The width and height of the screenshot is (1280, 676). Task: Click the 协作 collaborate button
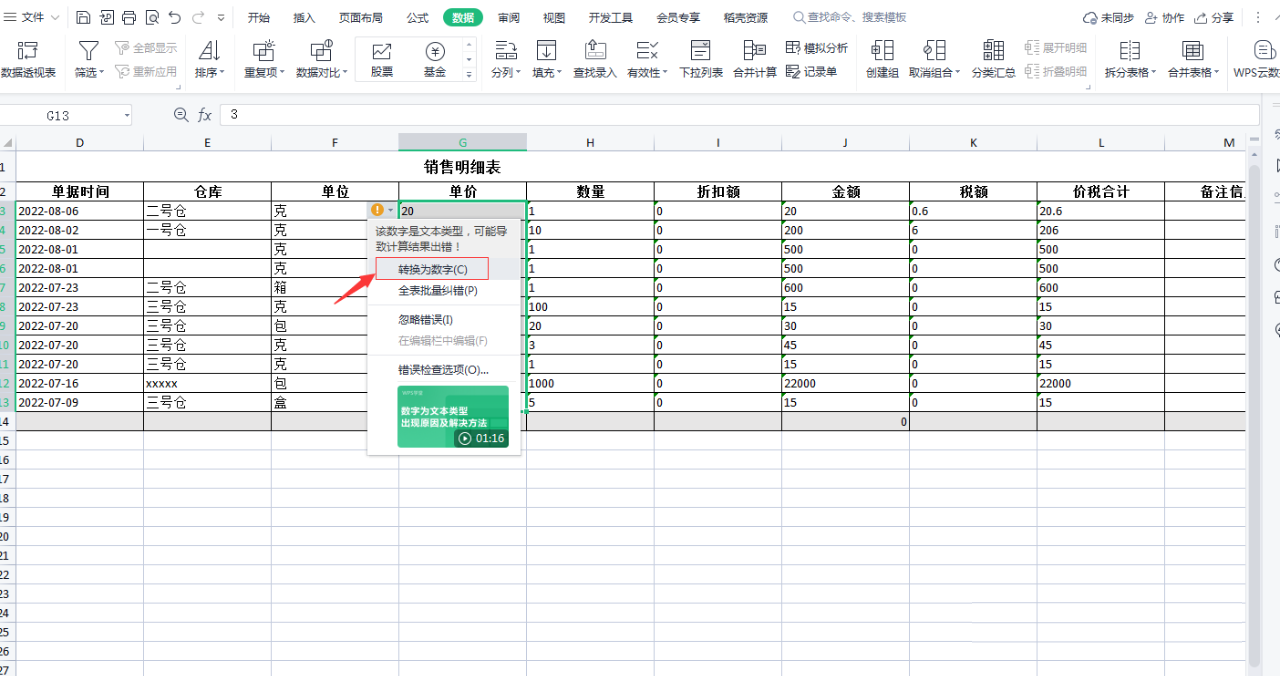click(1164, 18)
